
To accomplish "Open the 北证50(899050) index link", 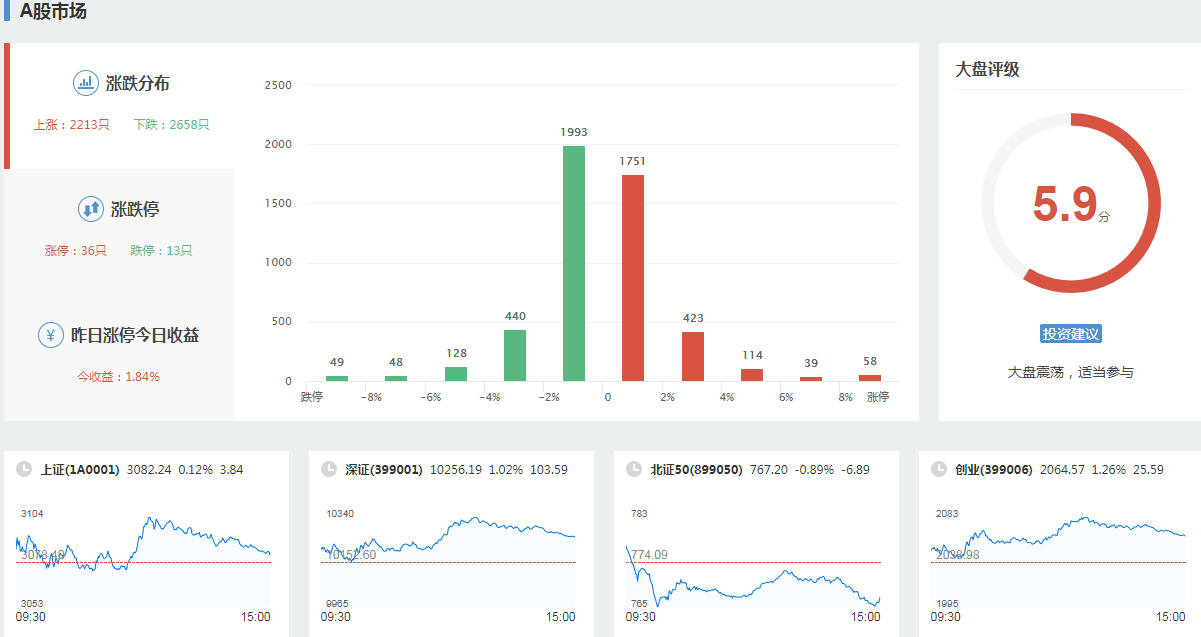I will pyautogui.click(x=696, y=469).
